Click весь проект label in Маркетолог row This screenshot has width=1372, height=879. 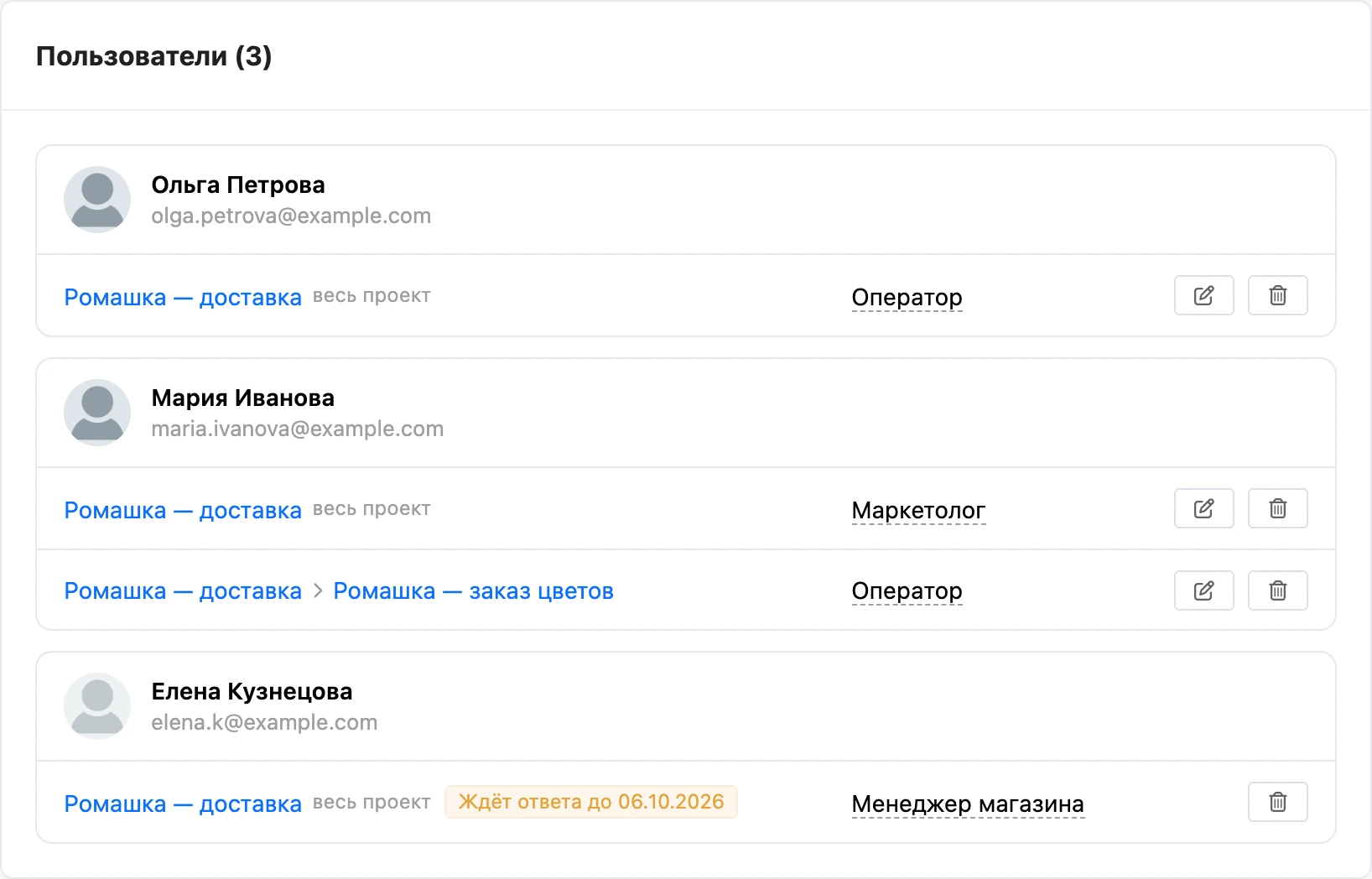coord(372,509)
